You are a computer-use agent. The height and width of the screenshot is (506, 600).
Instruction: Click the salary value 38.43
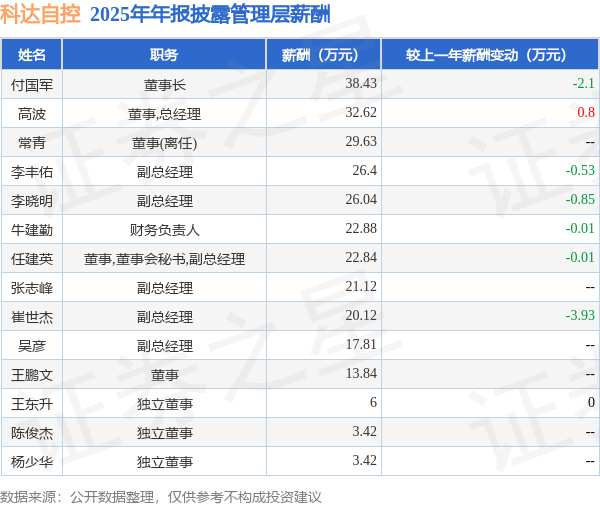(361, 83)
